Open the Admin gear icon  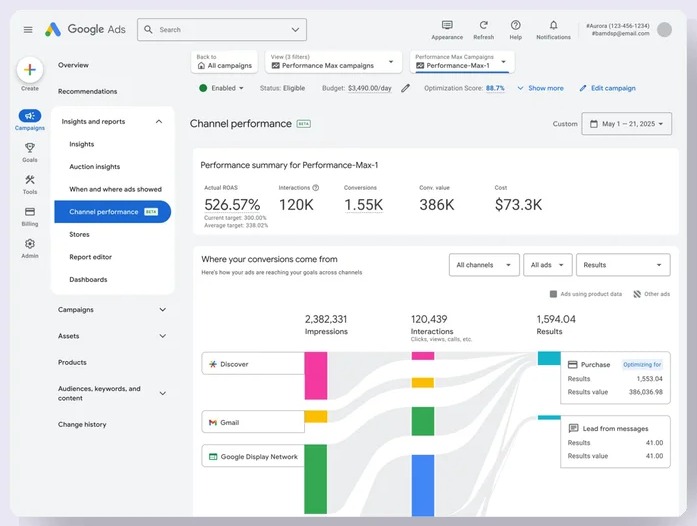(x=30, y=244)
